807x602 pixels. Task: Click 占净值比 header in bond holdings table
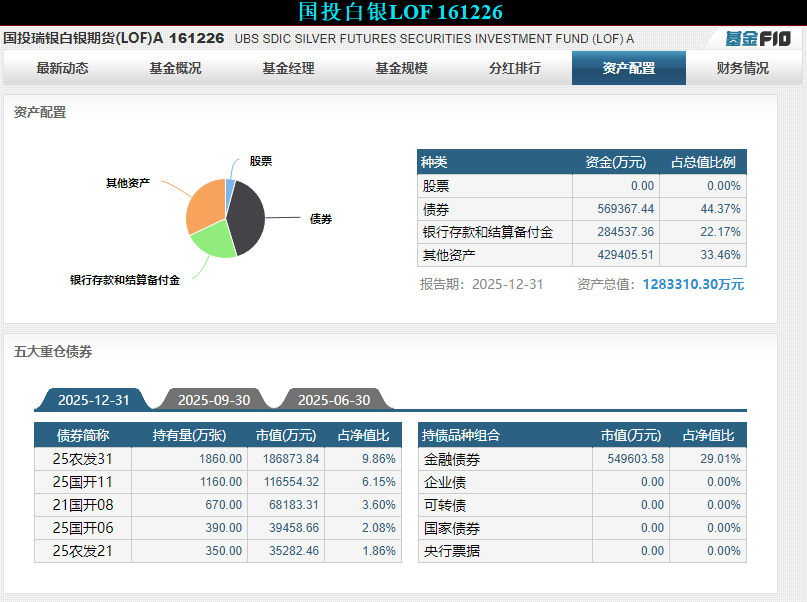pos(363,435)
